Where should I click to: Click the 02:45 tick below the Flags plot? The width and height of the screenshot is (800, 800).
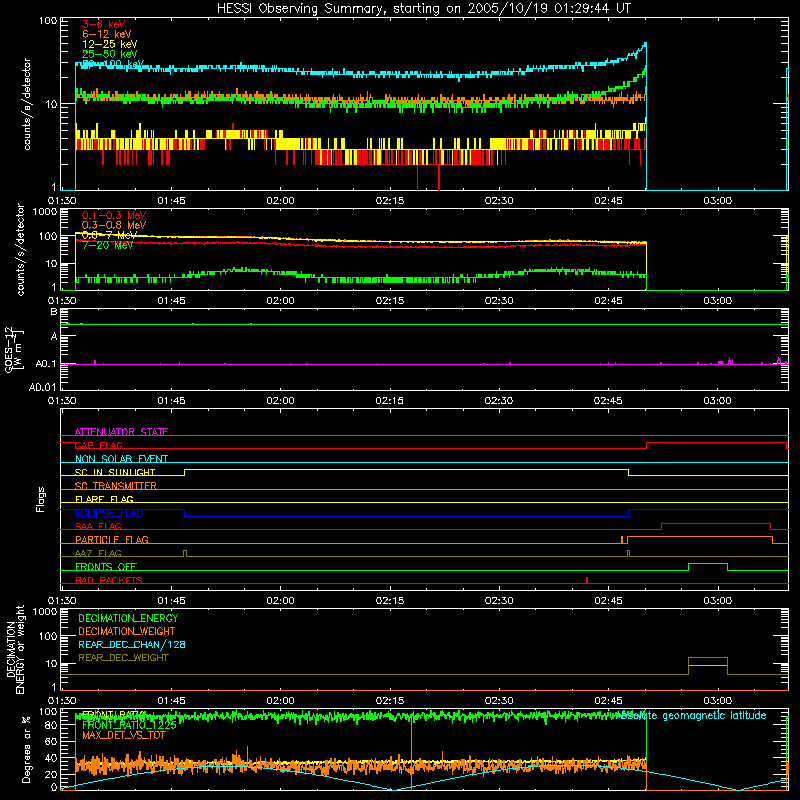point(608,601)
